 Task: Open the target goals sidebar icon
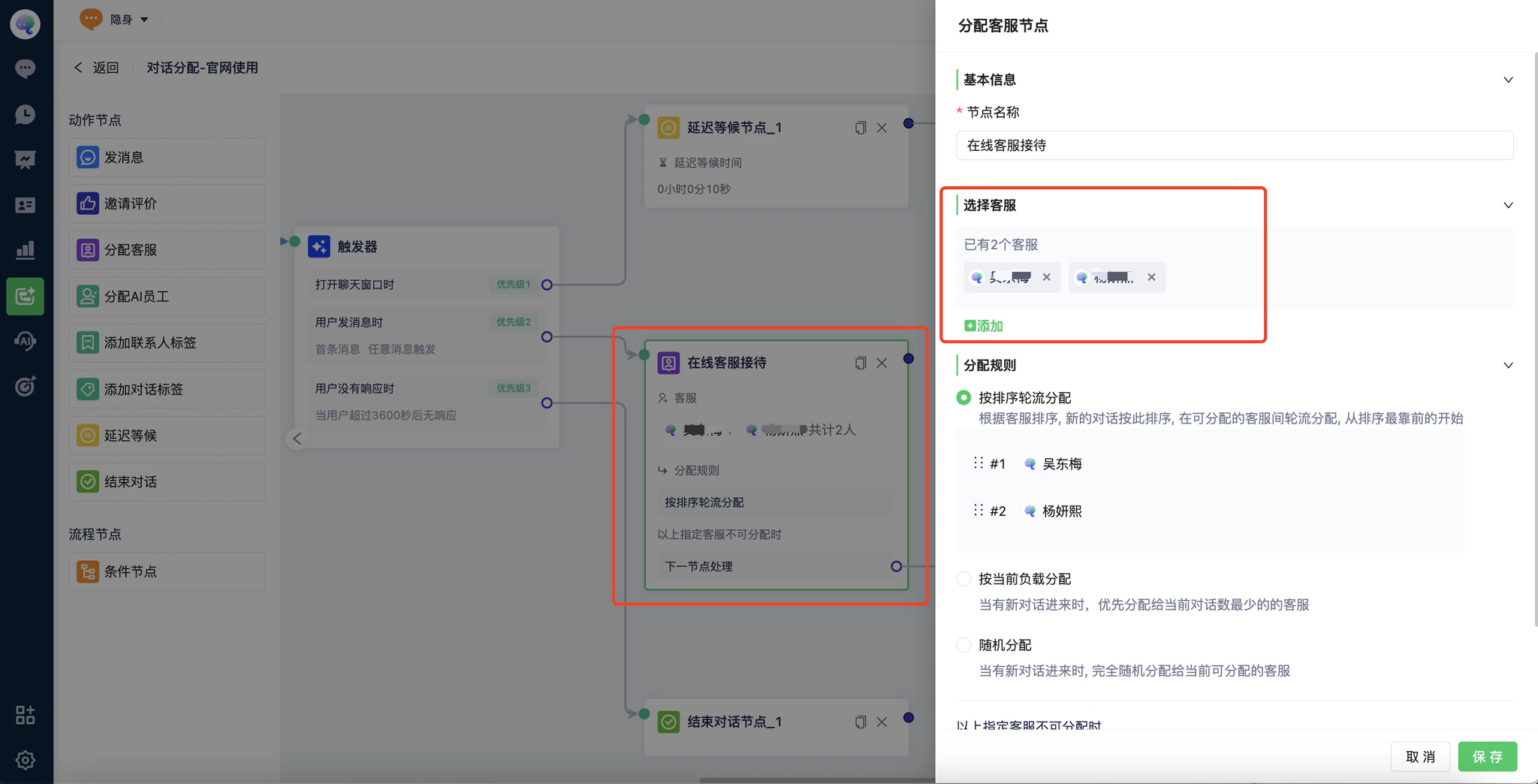[x=25, y=386]
